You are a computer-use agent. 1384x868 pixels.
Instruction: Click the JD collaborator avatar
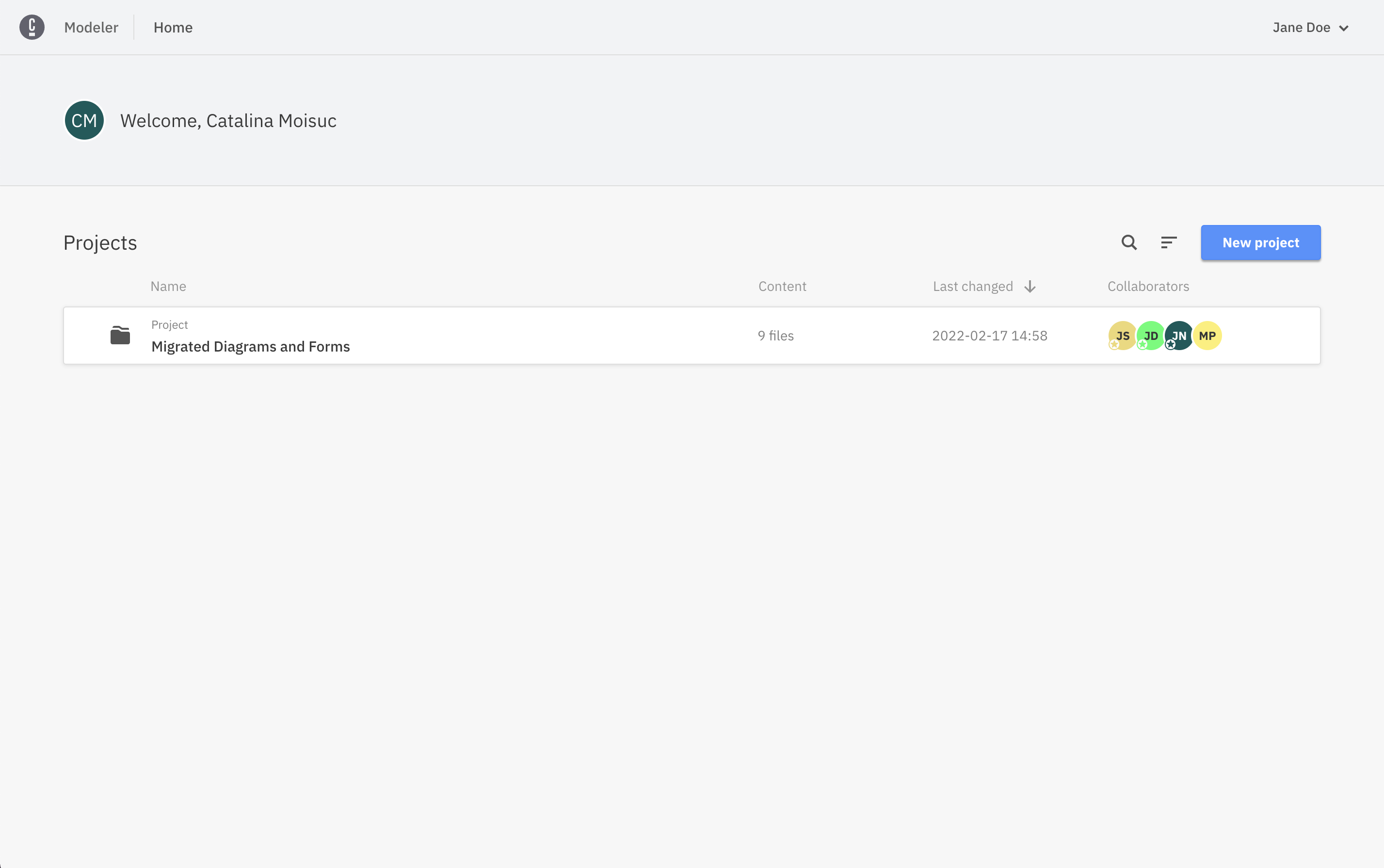(x=1150, y=336)
